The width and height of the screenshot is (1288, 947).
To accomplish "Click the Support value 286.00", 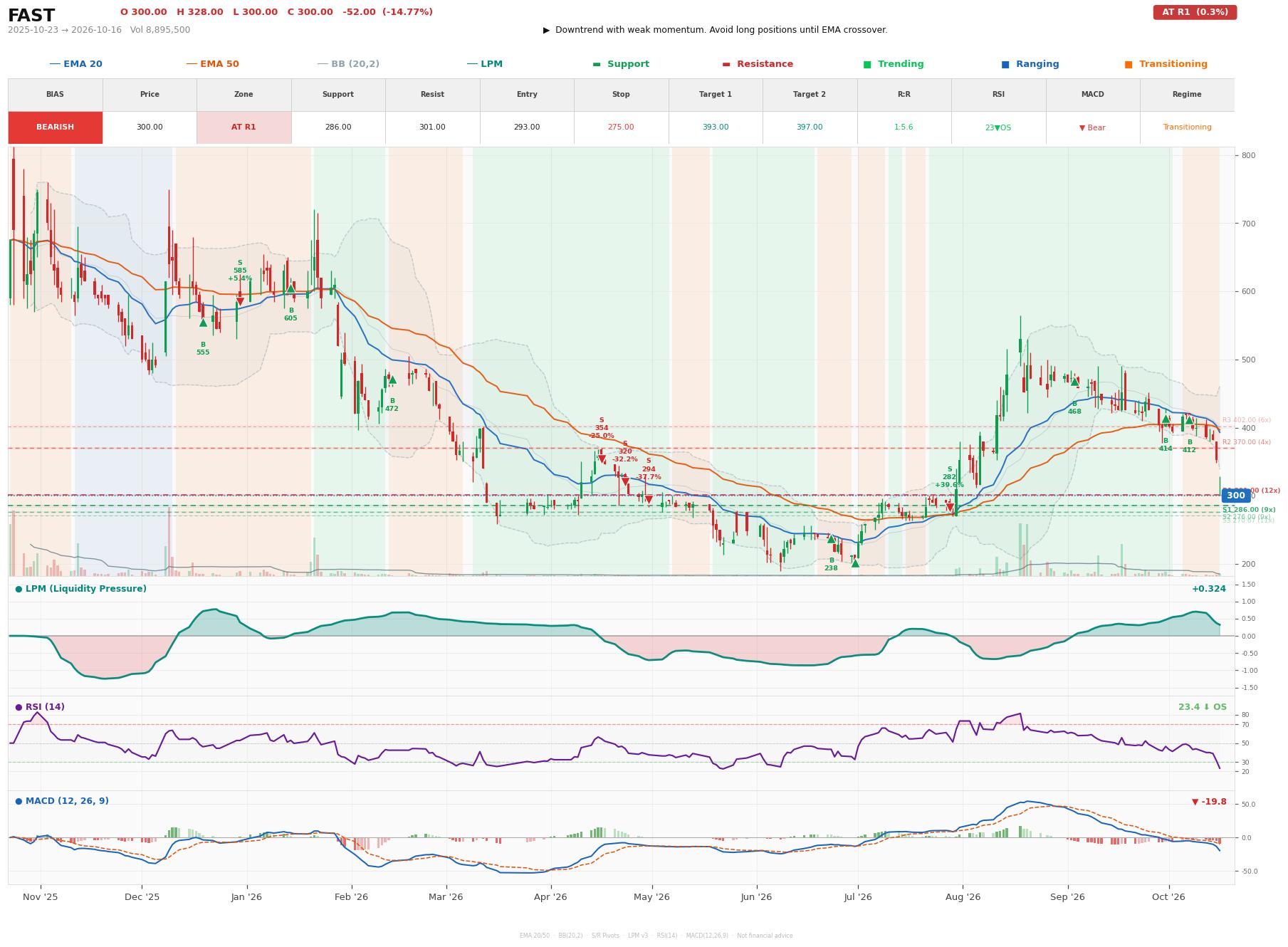I will 338,127.
